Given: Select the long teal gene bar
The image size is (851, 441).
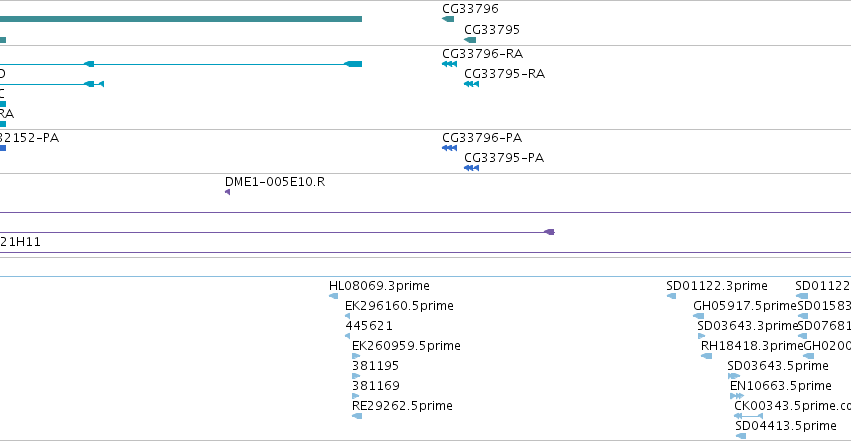Looking at the screenshot, I should coord(181,19).
